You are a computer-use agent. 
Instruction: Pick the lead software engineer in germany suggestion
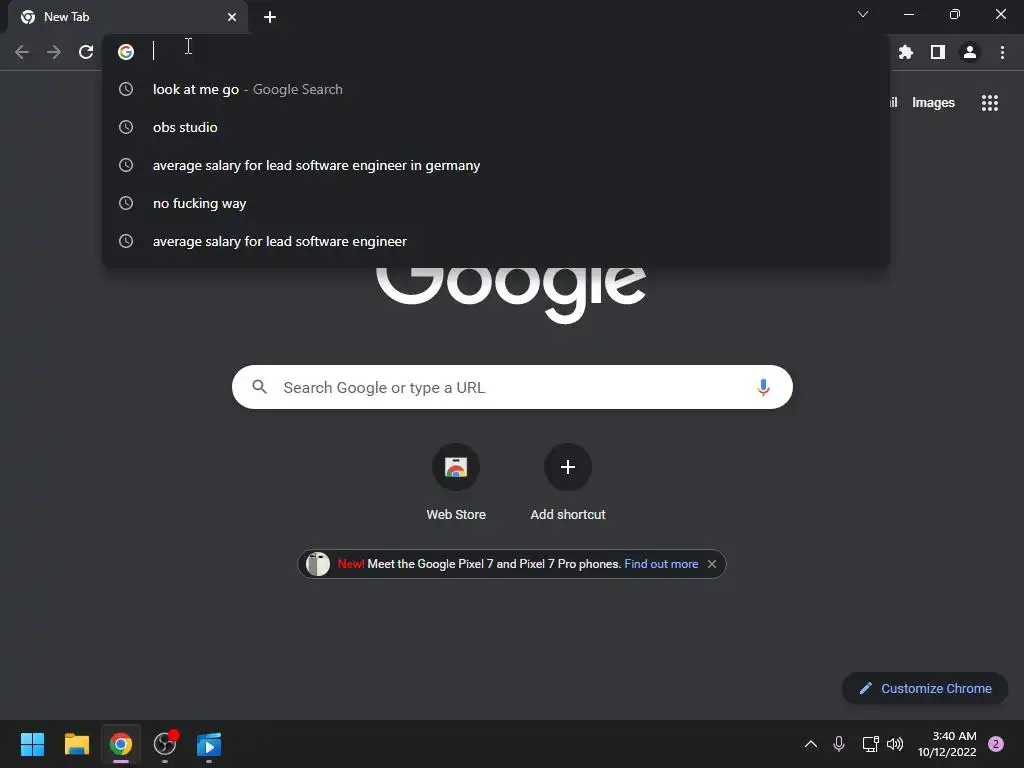496,165
